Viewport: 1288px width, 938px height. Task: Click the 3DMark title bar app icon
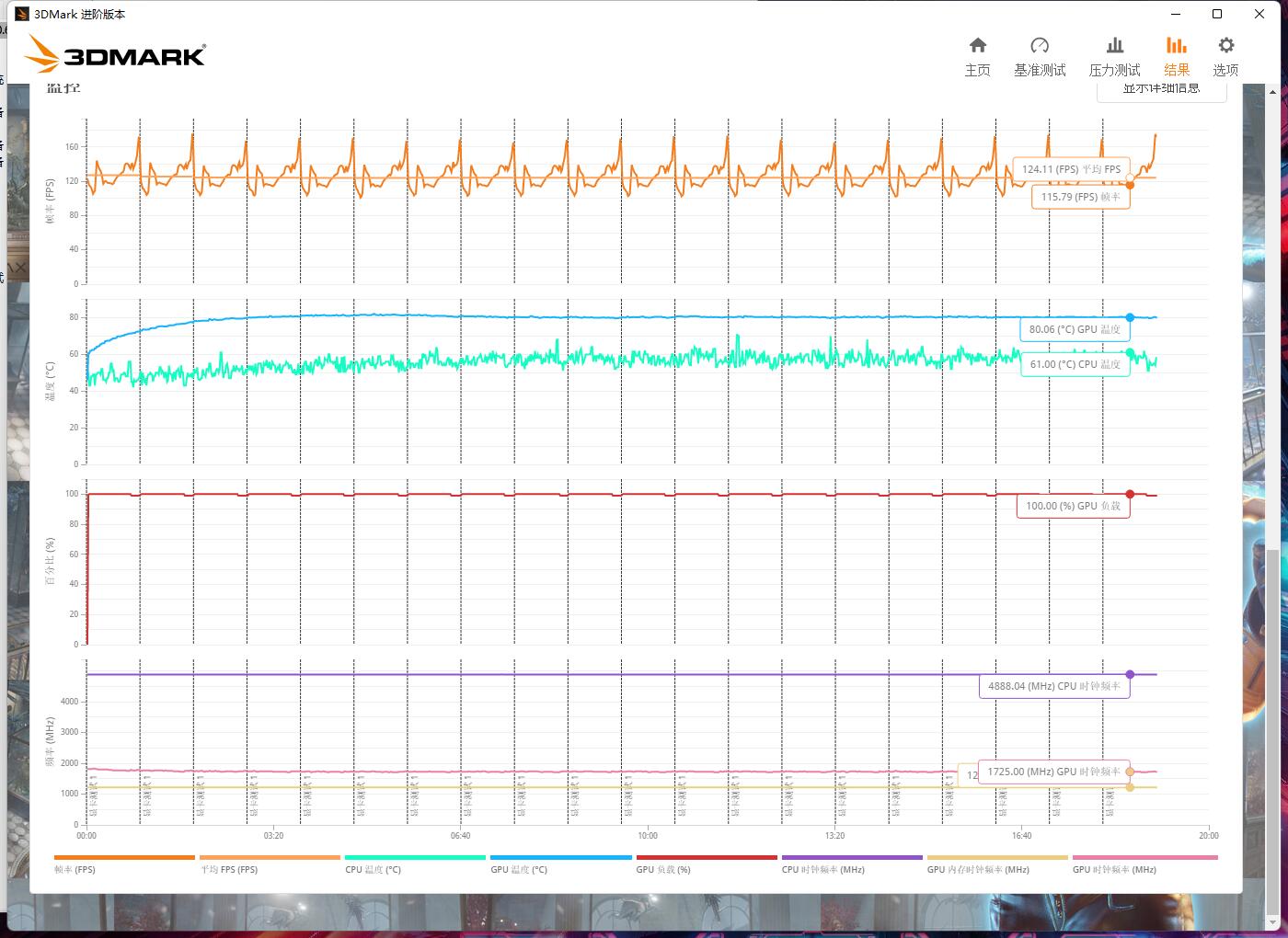click(x=22, y=14)
